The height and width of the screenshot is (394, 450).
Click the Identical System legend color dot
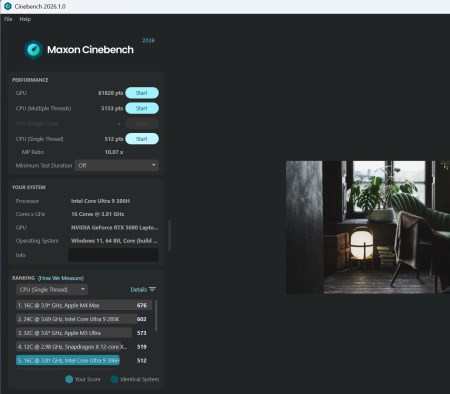[114, 379]
